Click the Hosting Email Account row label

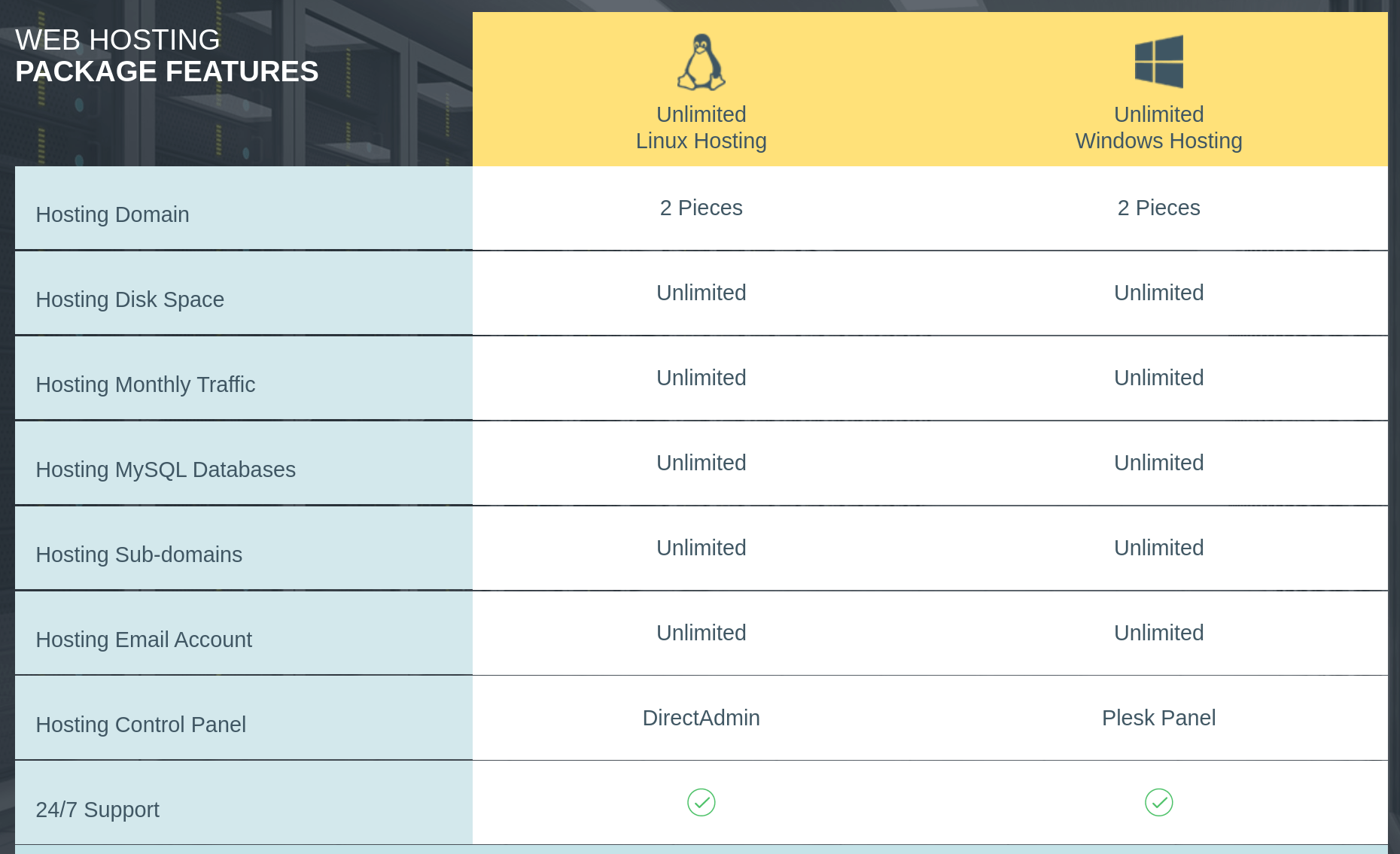(144, 640)
